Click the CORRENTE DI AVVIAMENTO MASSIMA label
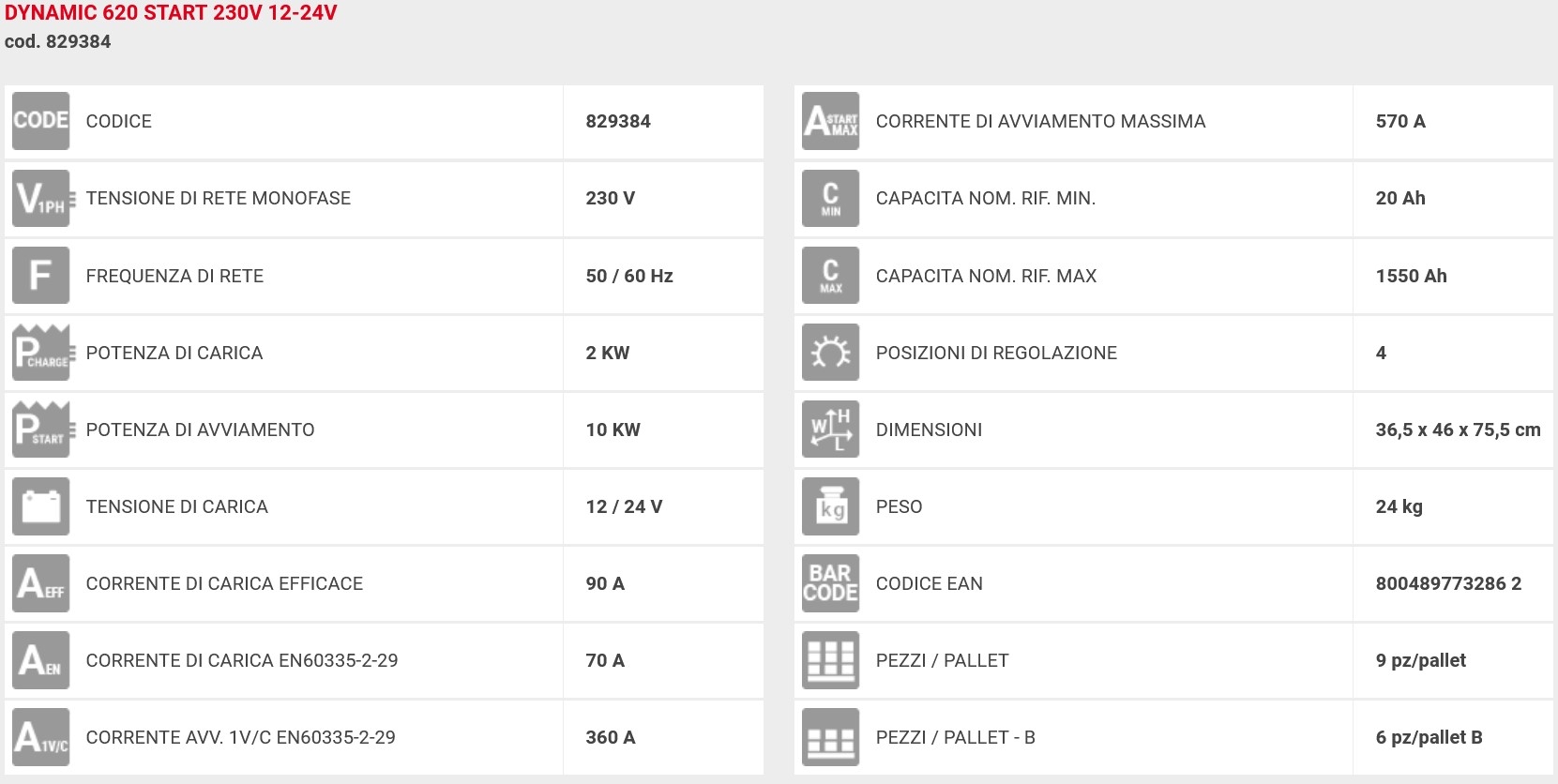1558x784 pixels. pyautogui.click(x=1041, y=121)
